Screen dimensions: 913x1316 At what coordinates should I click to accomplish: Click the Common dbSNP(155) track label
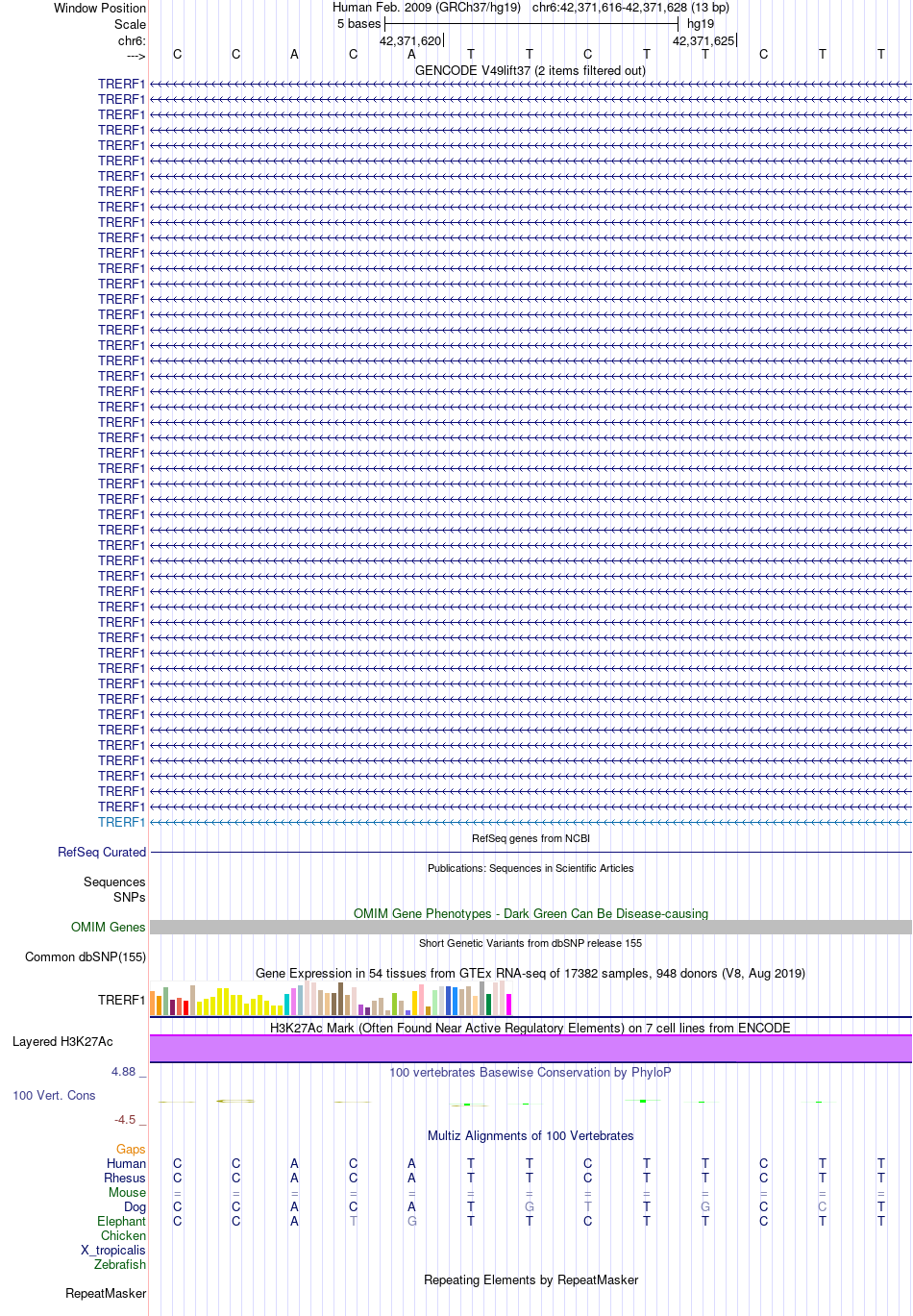coord(86,956)
